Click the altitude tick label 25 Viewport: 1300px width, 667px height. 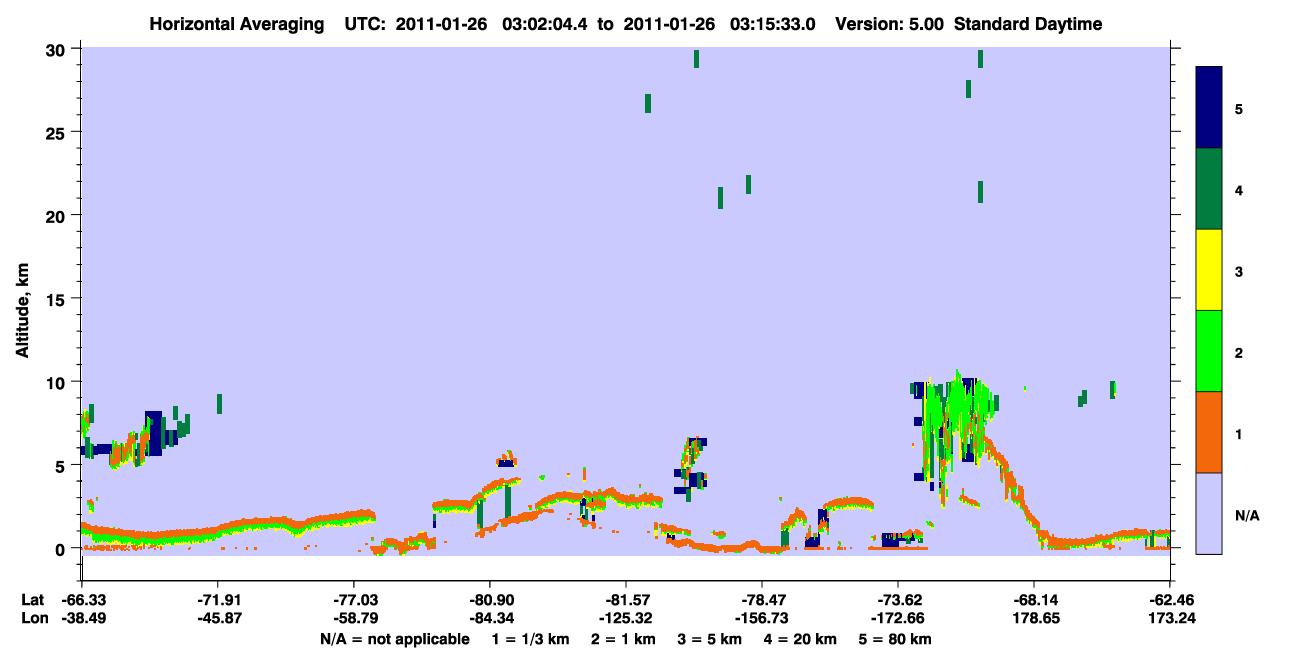(x=58, y=132)
